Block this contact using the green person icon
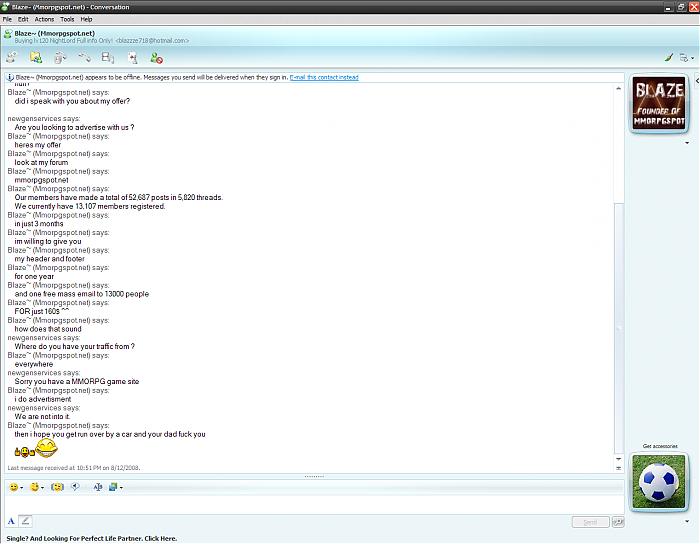 [156, 58]
